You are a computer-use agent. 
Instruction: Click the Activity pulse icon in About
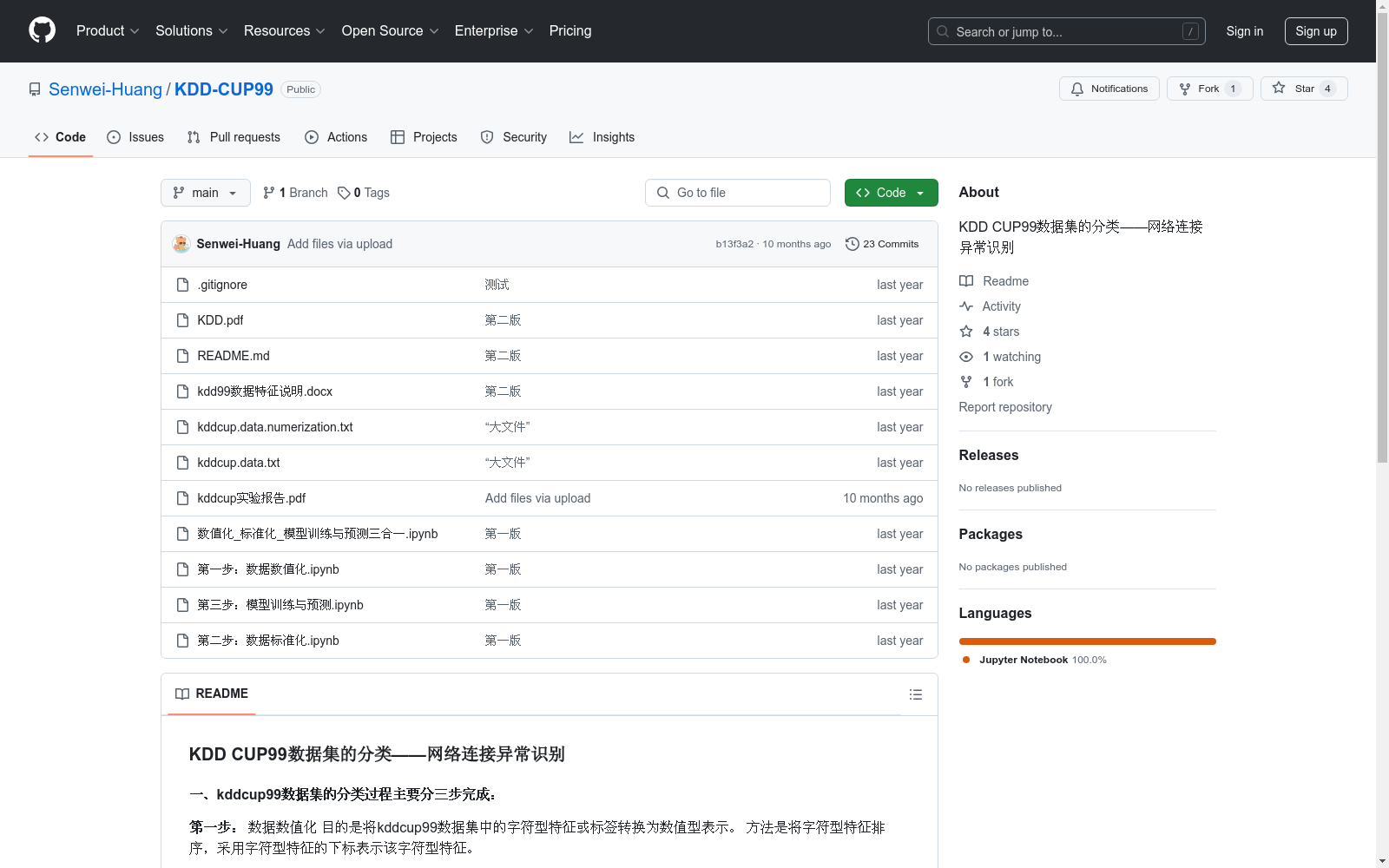point(966,306)
